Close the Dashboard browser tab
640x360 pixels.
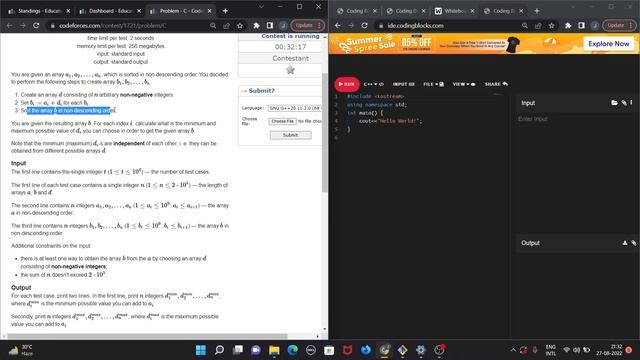[139, 11]
